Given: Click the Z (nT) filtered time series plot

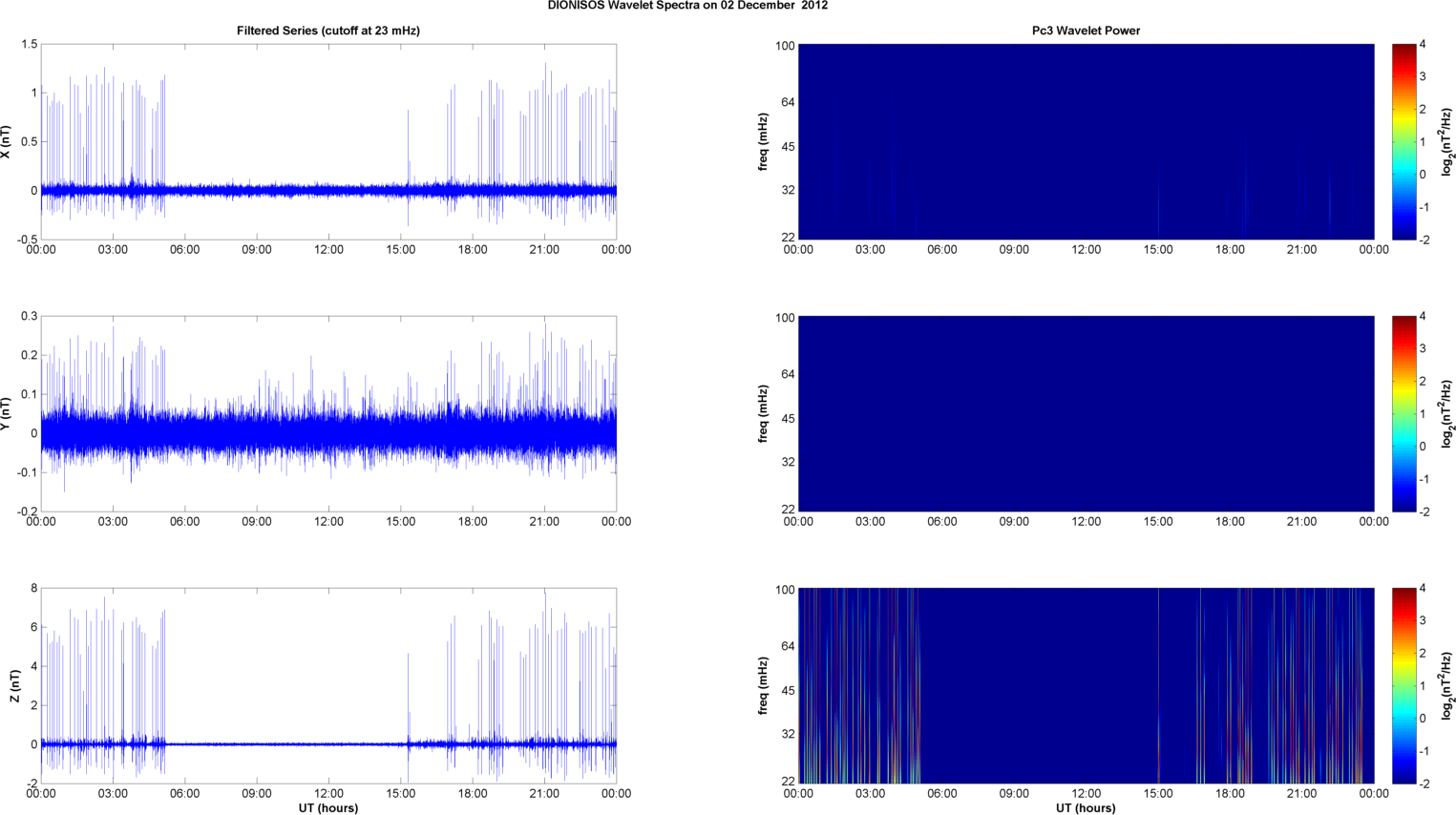Looking at the screenshot, I should [328, 685].
